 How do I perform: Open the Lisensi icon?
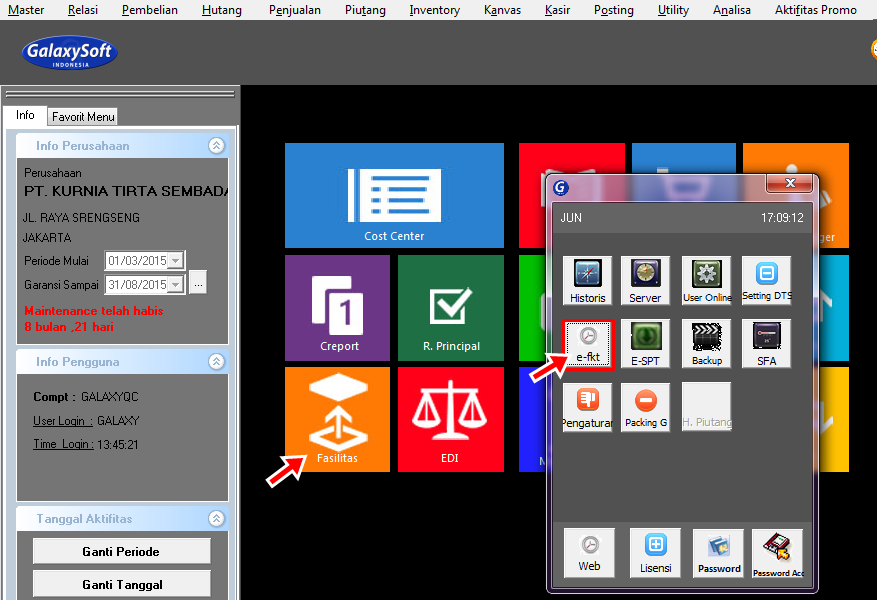(x=655, y=552)
